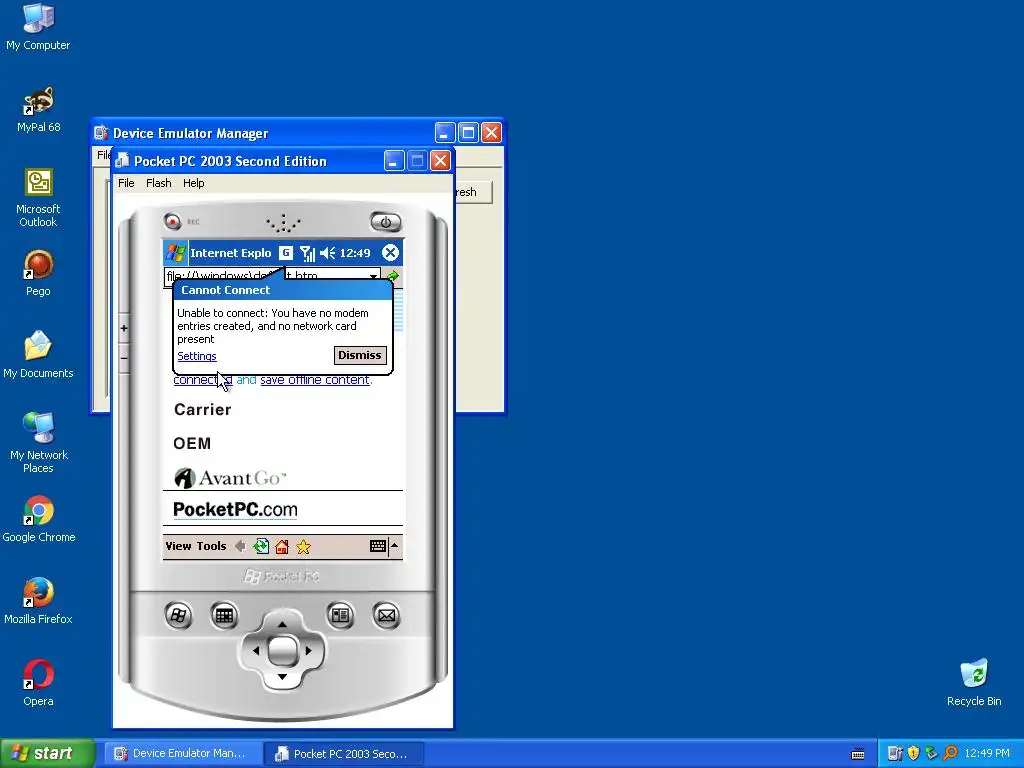This screenshot has height=768, width=1024.
Task: Open the emulator Flash menu
Action: (159, 183)
